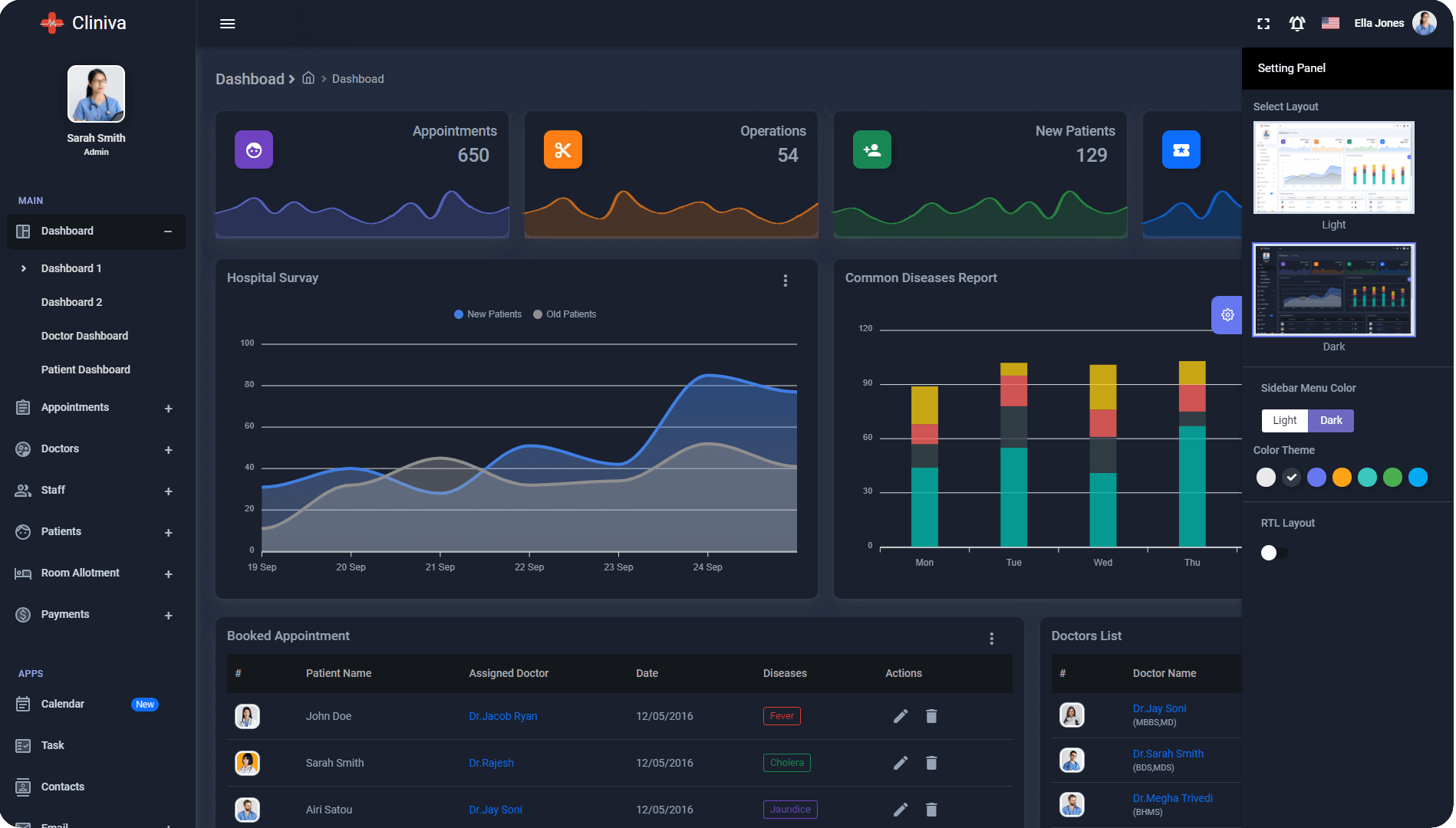
Task: Click the Calendar sidebar icon
Action: point(23,704)
